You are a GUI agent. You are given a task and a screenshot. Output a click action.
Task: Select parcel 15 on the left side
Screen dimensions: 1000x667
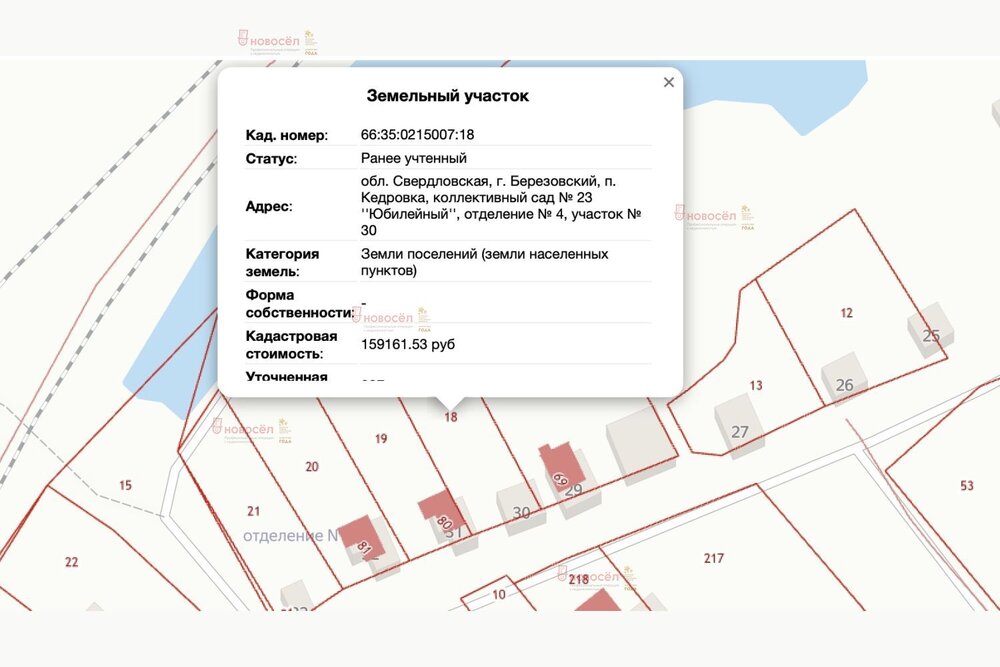click(x=125, y=484)
